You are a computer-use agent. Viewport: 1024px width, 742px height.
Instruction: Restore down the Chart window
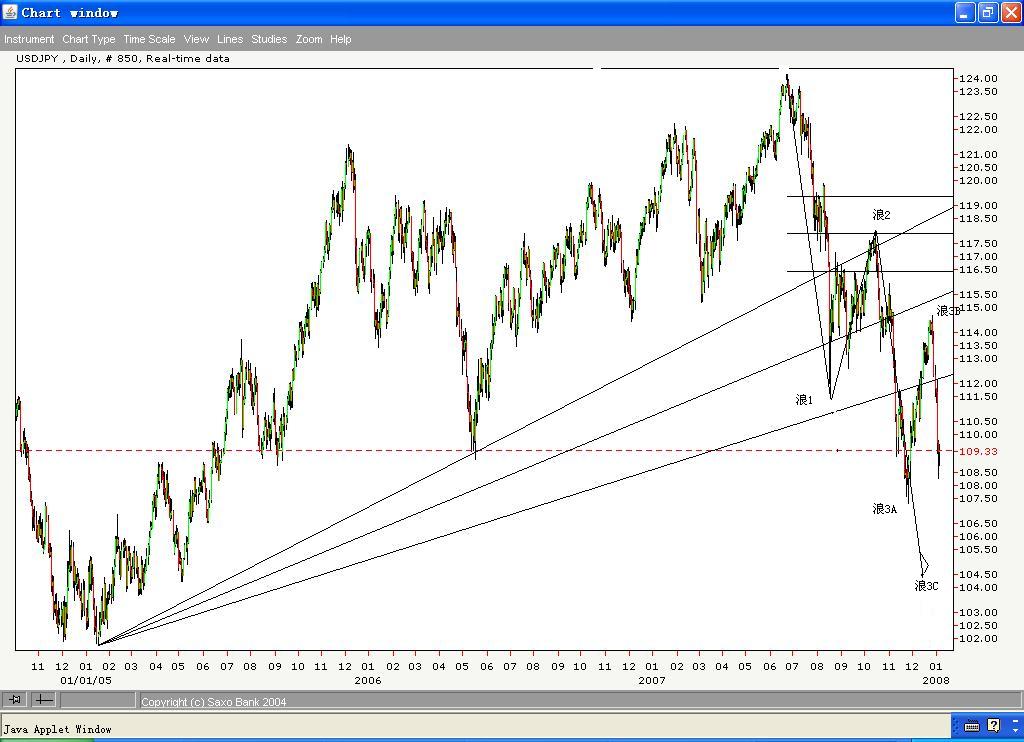click(x=988, y=12)
